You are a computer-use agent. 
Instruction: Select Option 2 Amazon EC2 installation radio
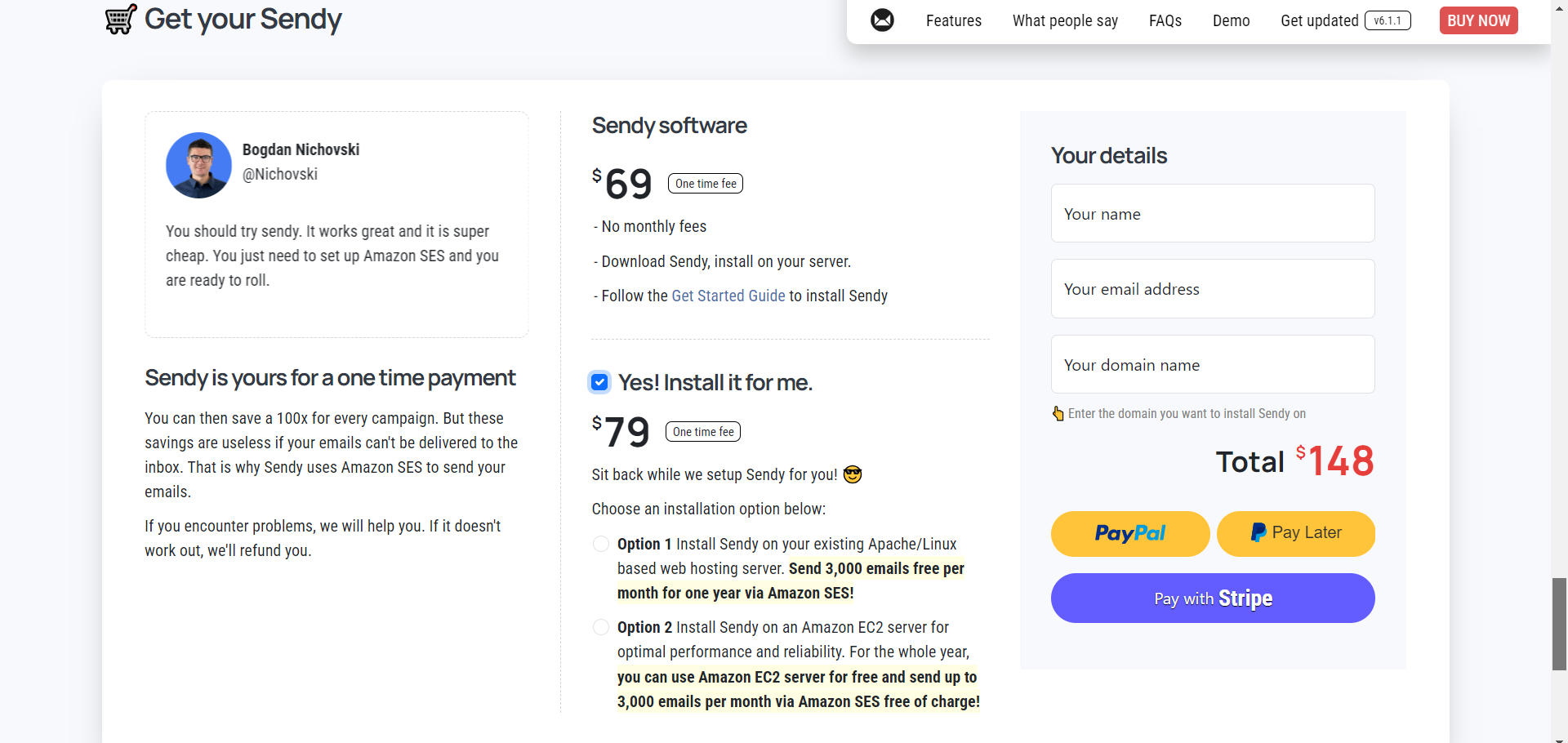tap(601, 627)
